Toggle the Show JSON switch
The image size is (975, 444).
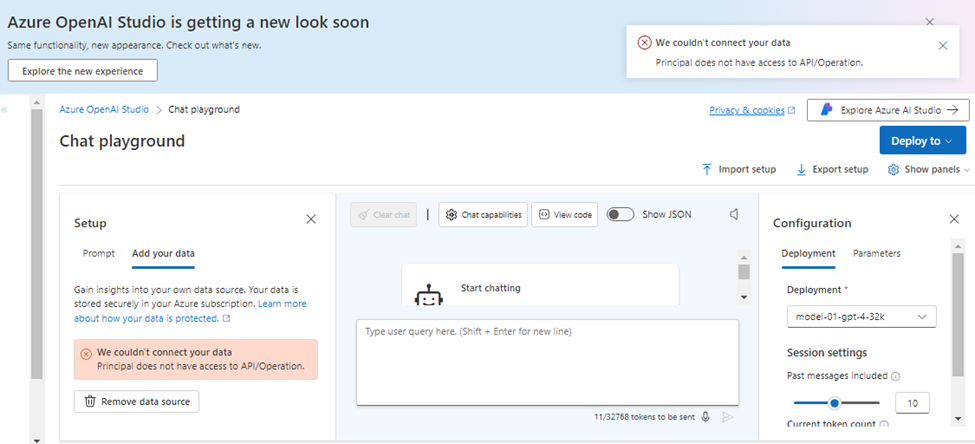(x=620, y=215)
